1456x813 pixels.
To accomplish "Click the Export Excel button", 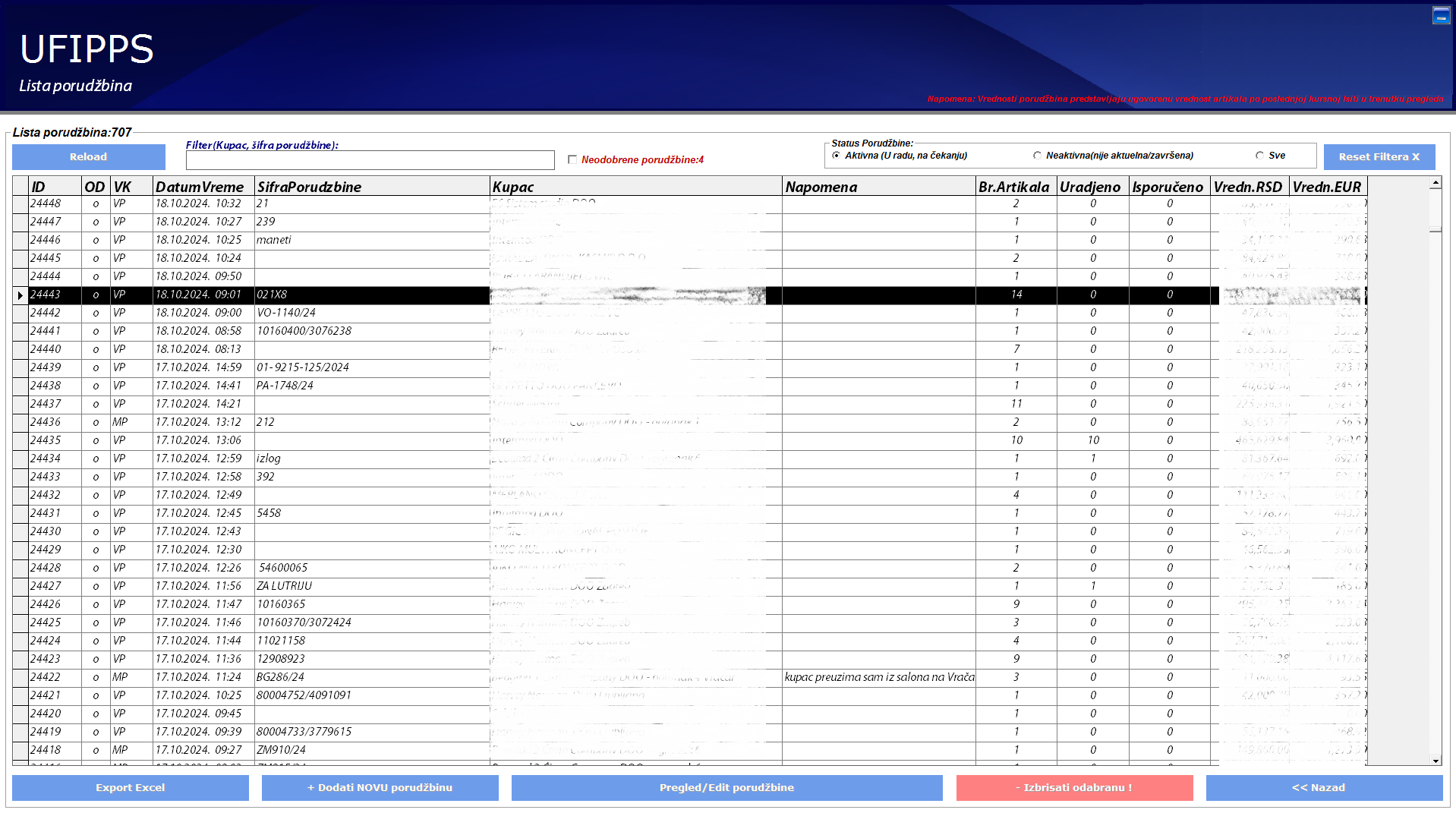I will point(131,788).
